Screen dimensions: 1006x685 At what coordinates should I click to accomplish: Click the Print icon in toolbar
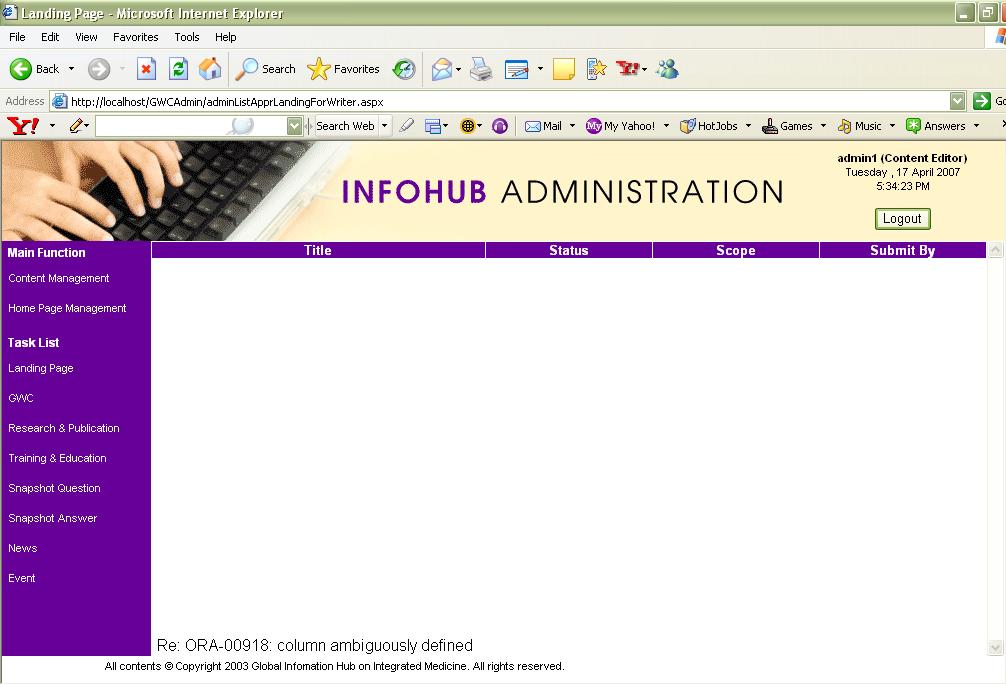(481, 69)
